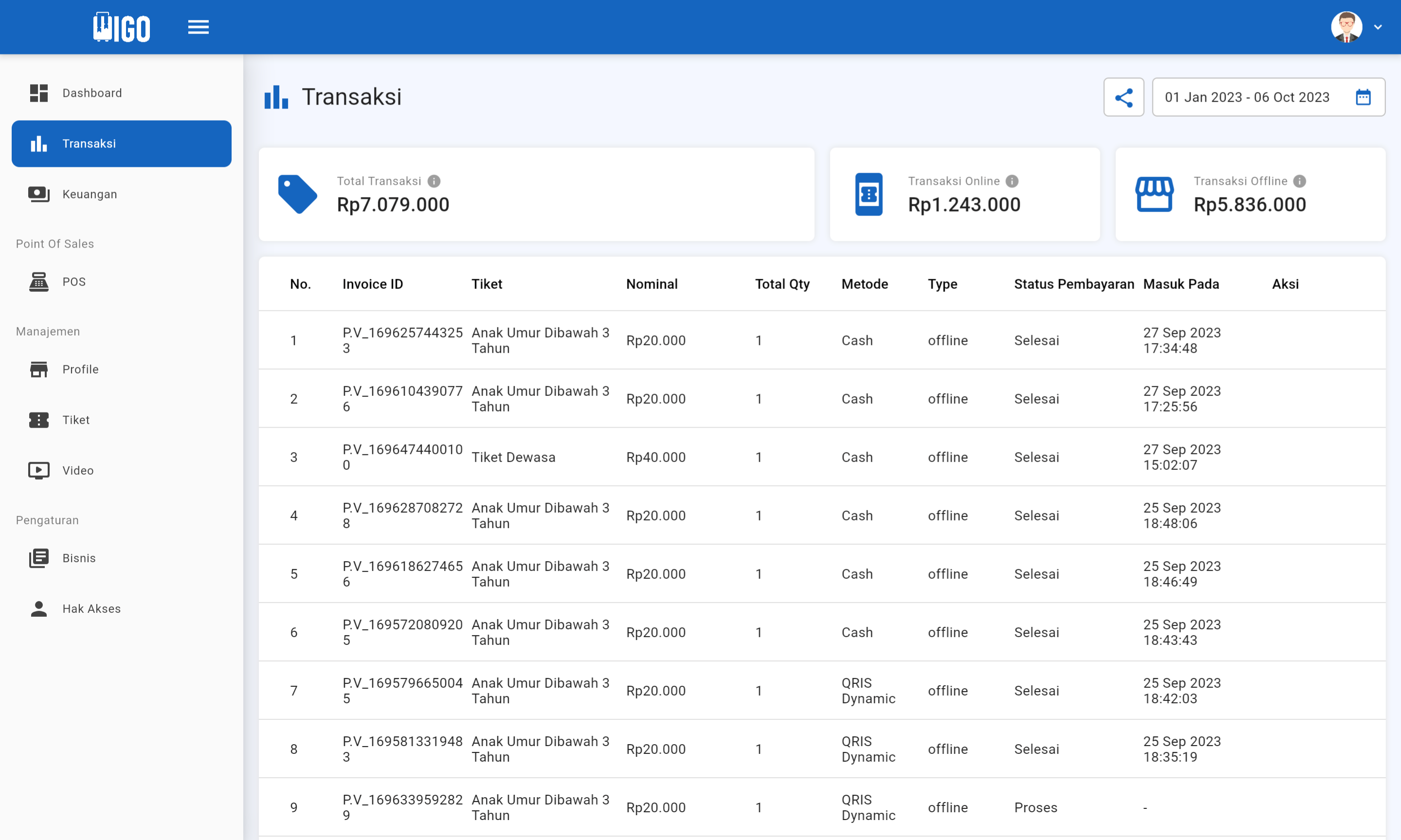The width and height of the screenshot is (1401, 840).
Task: Open invoice P.V_1696474400100 row details
Action: 402,457
